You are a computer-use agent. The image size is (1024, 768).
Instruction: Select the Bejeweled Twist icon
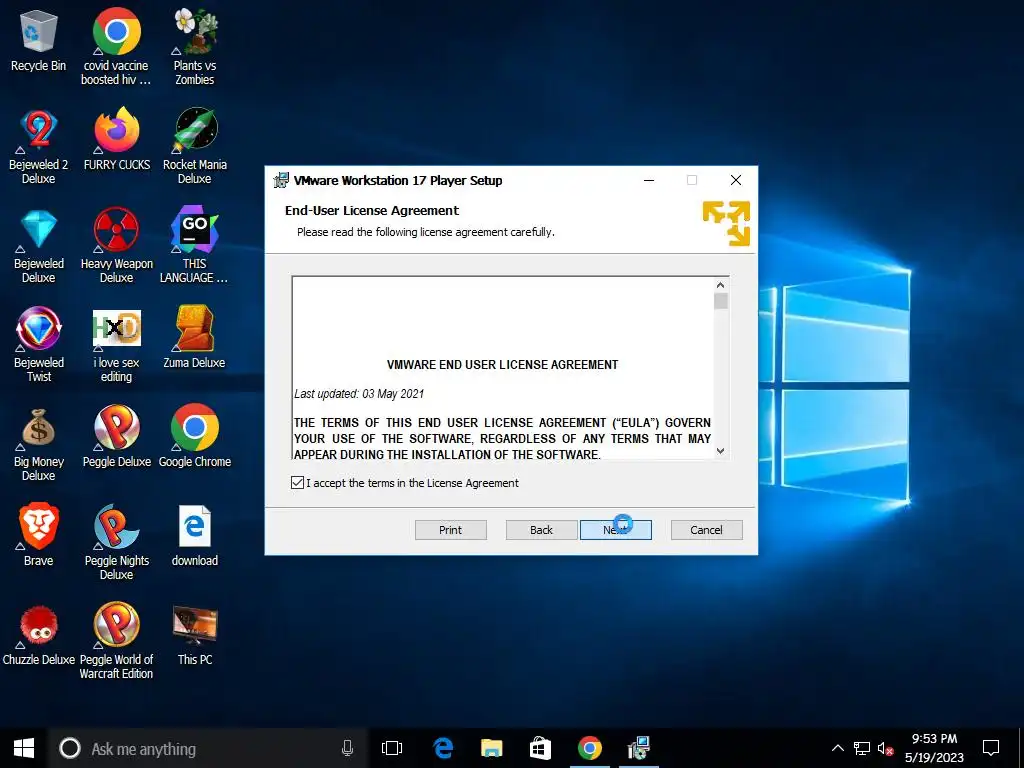tap(38, 344)
